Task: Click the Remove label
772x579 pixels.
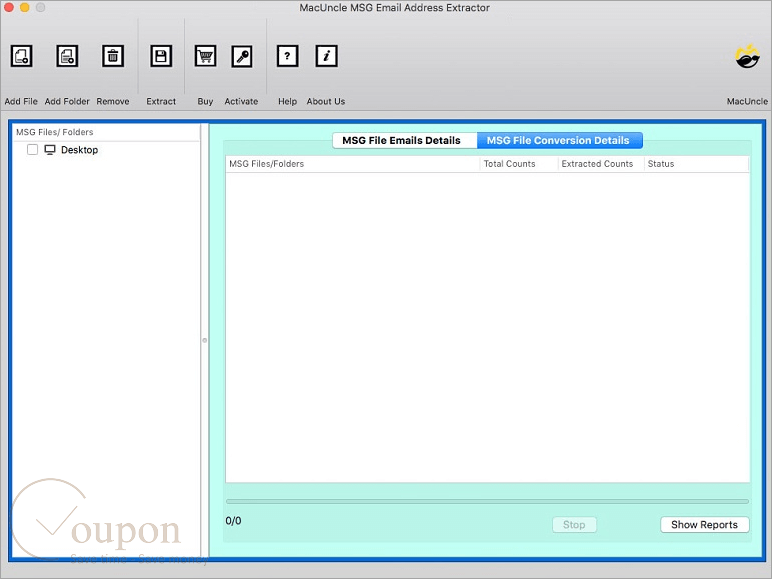Action: tap(113, 101)
